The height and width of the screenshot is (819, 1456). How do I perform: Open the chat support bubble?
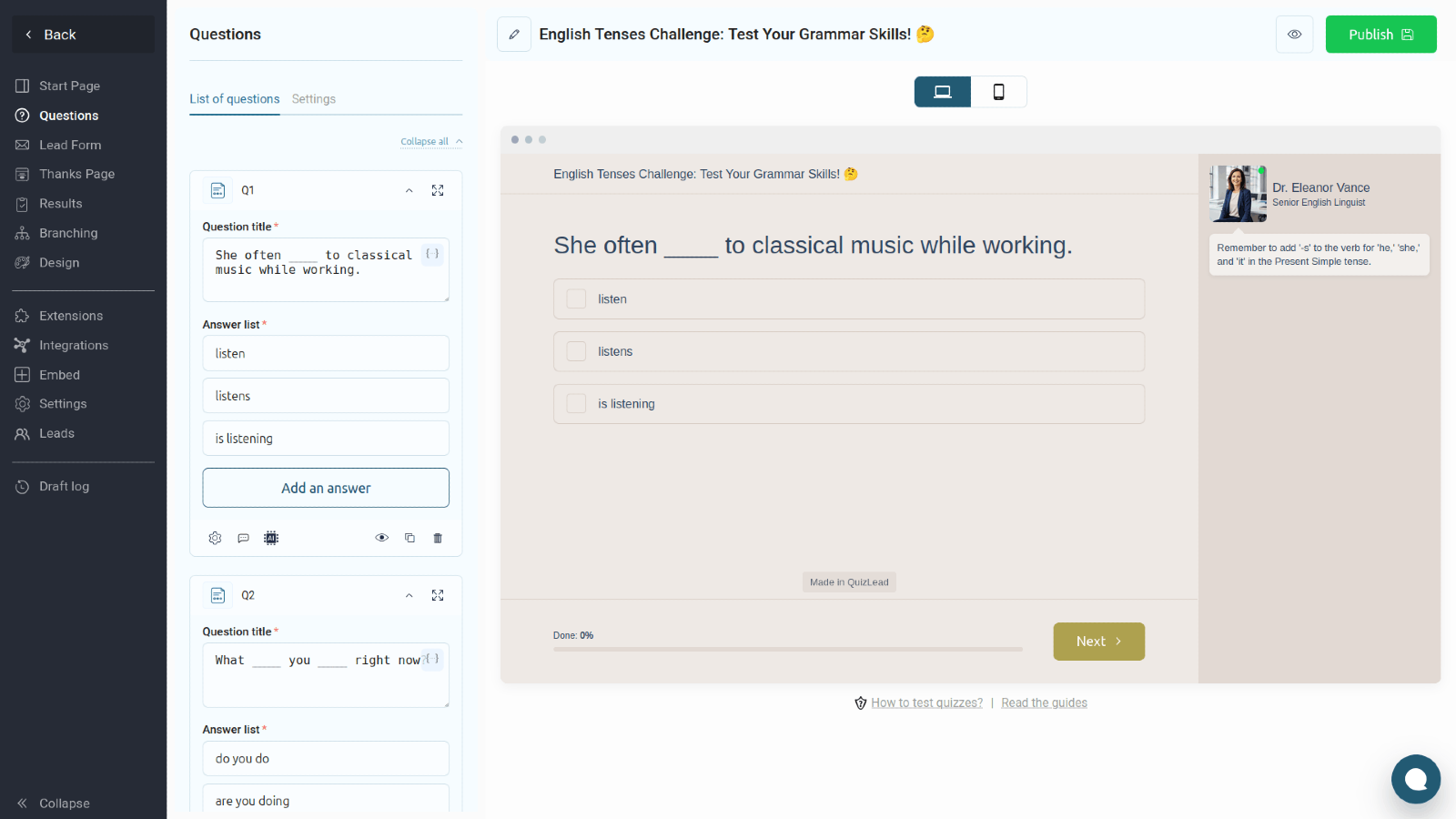point(1415,779)
